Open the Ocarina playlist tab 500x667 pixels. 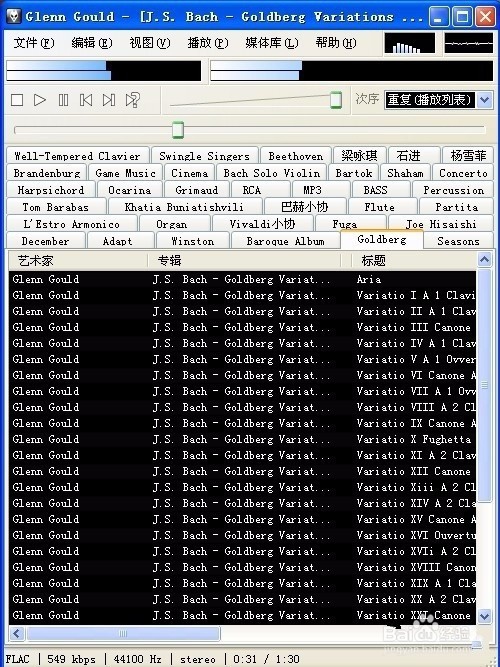click(x=130, y=190)
